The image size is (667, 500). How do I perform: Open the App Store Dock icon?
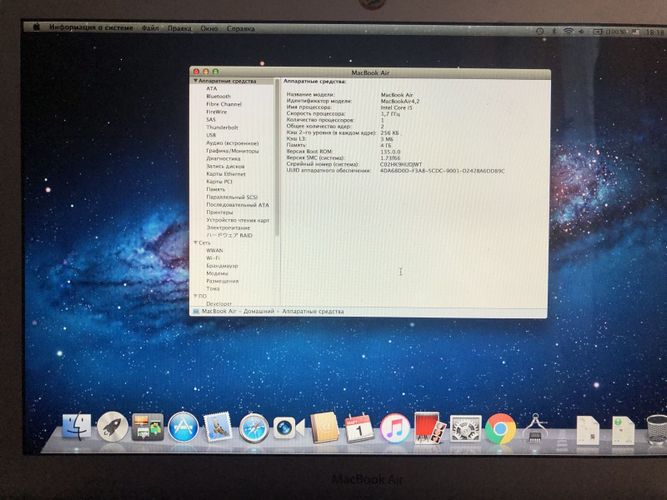coord(183,427)
